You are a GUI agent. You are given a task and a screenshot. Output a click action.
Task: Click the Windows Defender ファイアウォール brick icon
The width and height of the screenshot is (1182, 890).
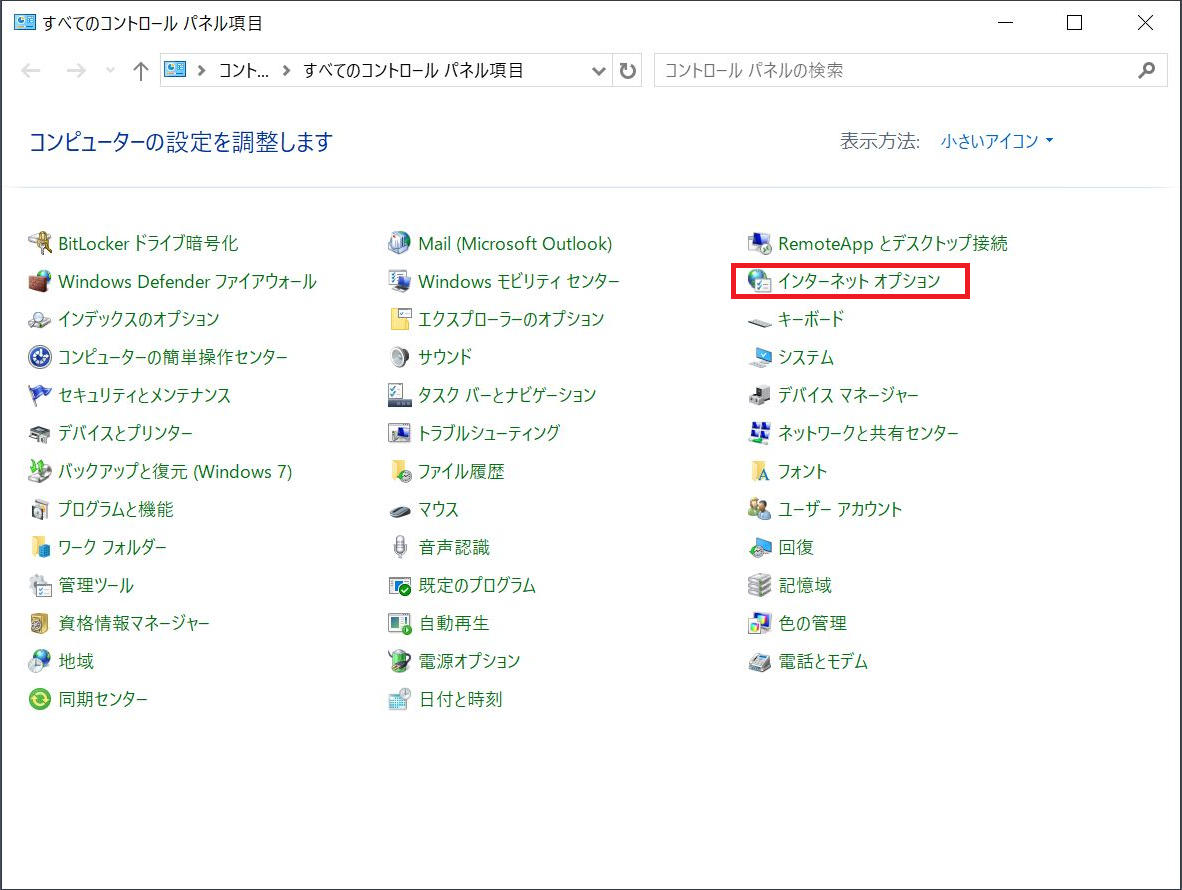pyautogui.click(x=39, y=281)
